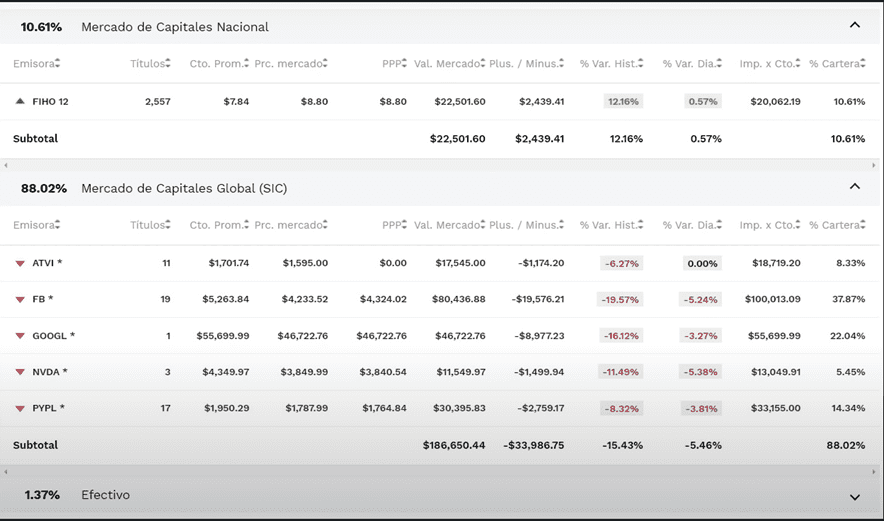Click the red down arrow beside FB
The height and width of the screenshot is (521, 884).
pyautogui.click(x=19, y=300)
